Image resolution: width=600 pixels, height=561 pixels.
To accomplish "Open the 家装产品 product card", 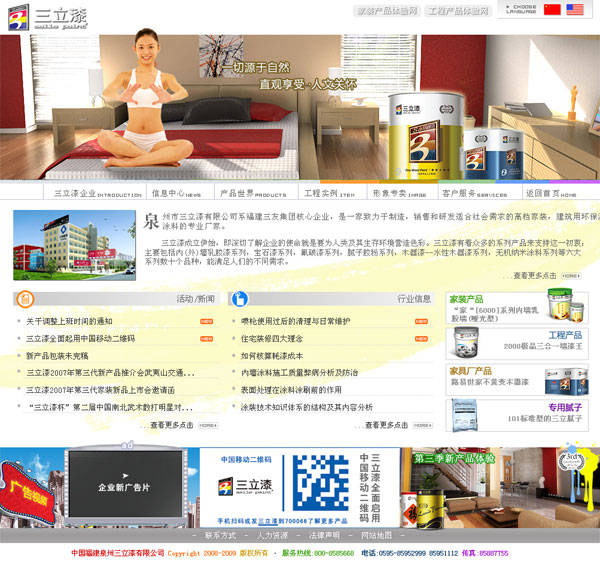I will 517,308.
